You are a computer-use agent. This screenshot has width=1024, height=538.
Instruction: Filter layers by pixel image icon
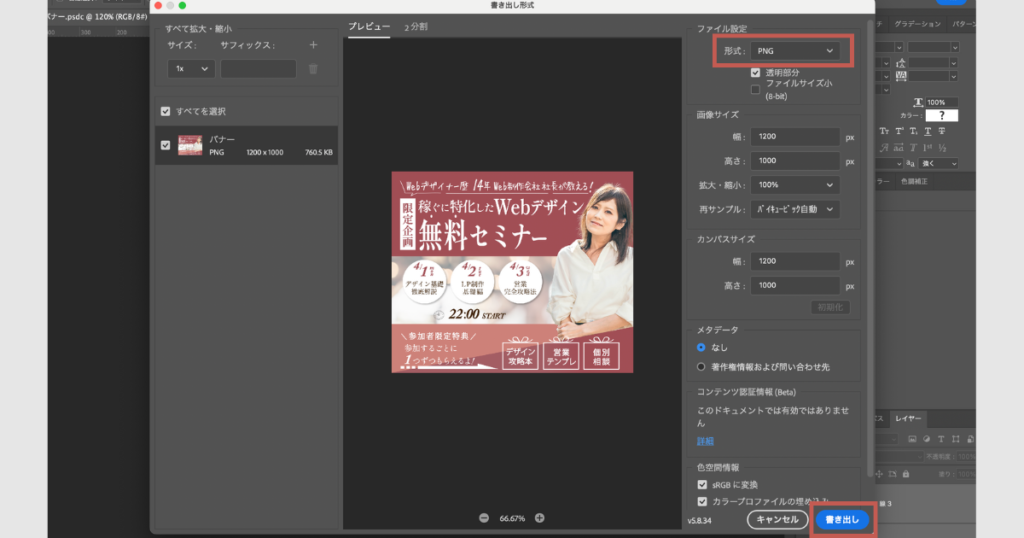(912, 439)
